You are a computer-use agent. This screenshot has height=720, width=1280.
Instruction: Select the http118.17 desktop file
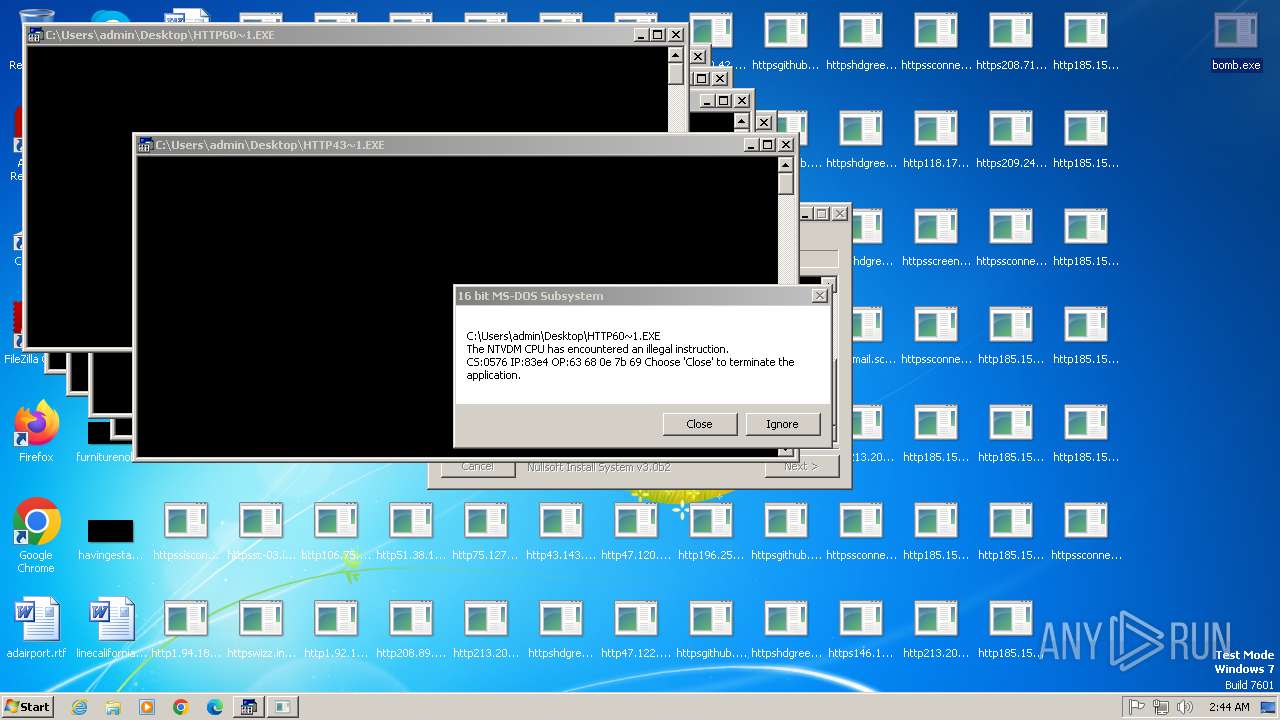click(x=936, y=140)
